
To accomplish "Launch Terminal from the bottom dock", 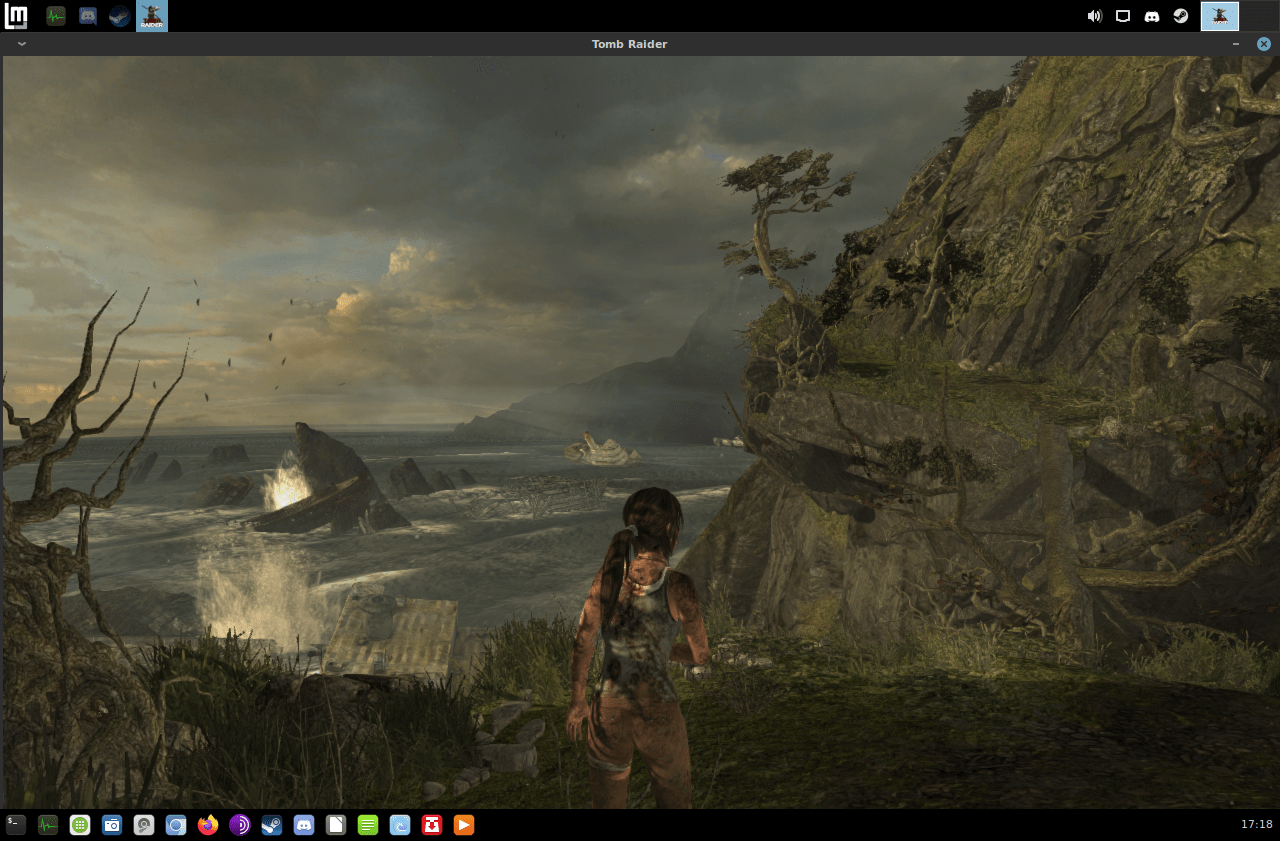I will (x=16, y=825).
